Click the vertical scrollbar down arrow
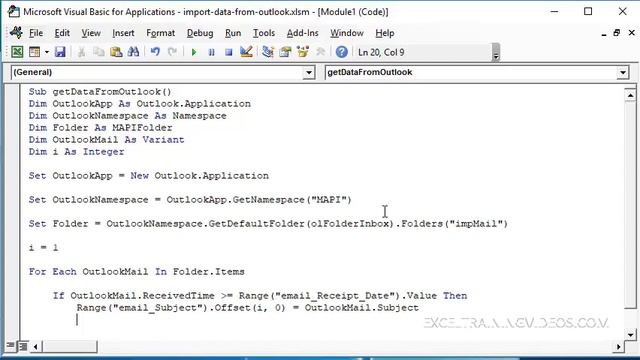Viewport: 640px width, 360px height. pos(631,335)
